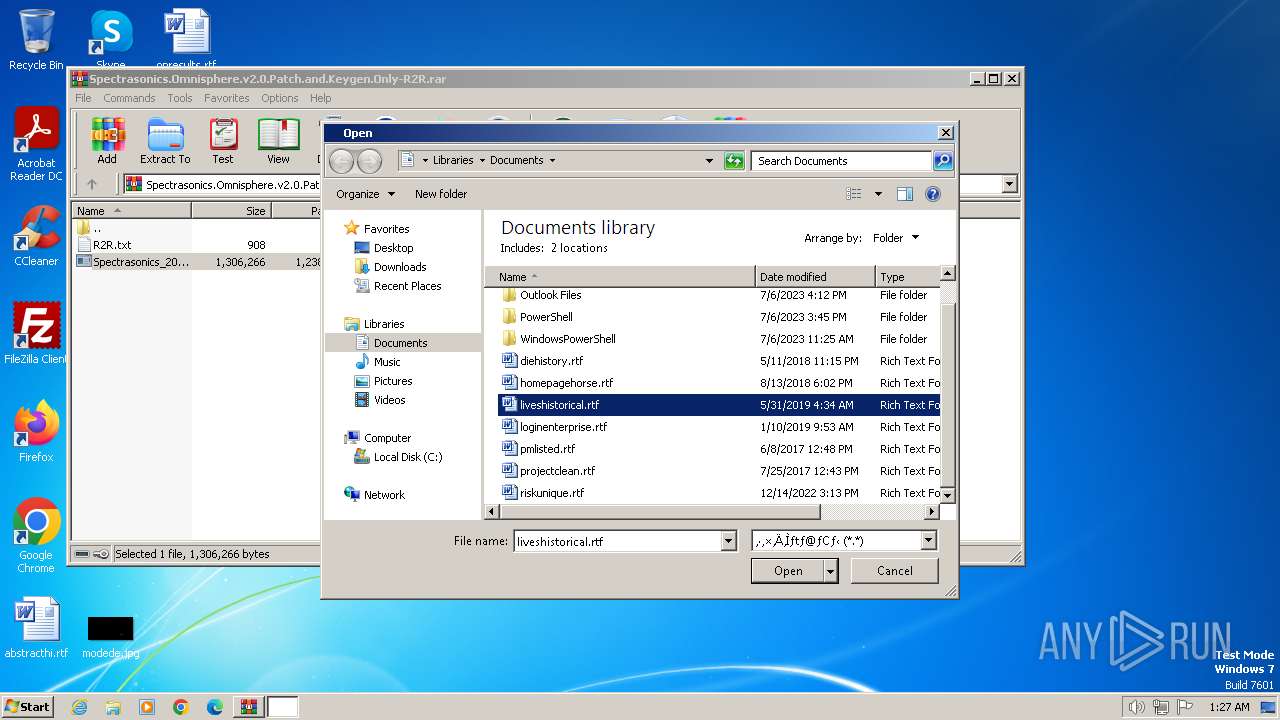The image size is (1280, 720).
Task: Open Recycle Bin desktop icon
Action: click(x=36, y=40)
